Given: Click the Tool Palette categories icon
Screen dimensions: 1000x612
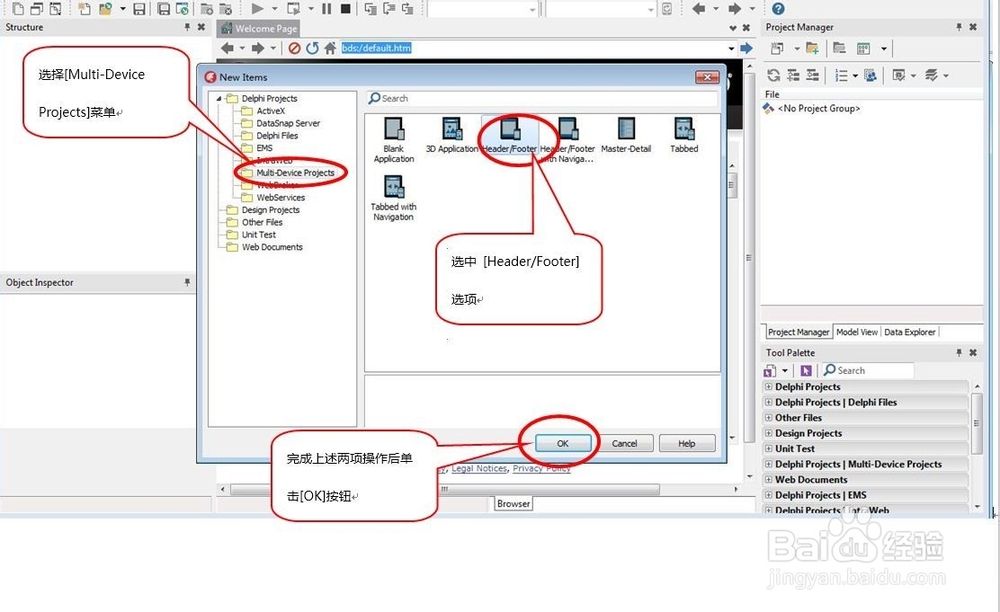Looking at the screenshot, I should click(770, 370).
